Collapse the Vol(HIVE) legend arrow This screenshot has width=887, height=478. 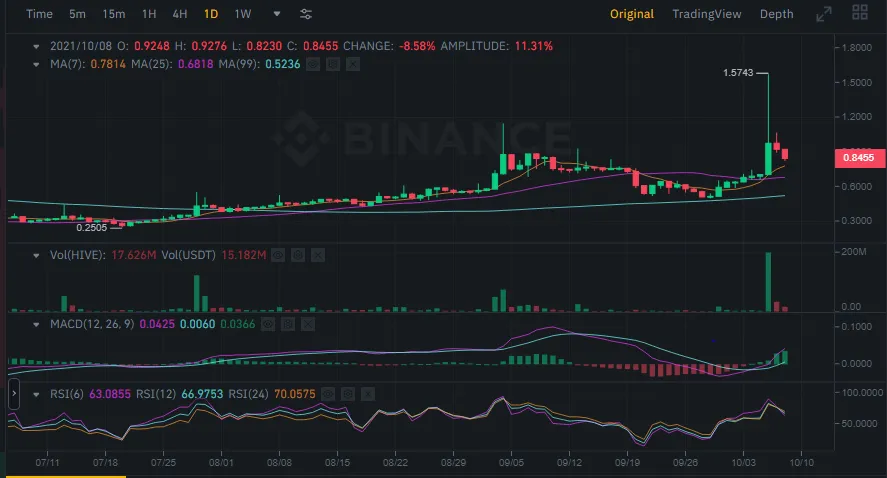(36, 256)
